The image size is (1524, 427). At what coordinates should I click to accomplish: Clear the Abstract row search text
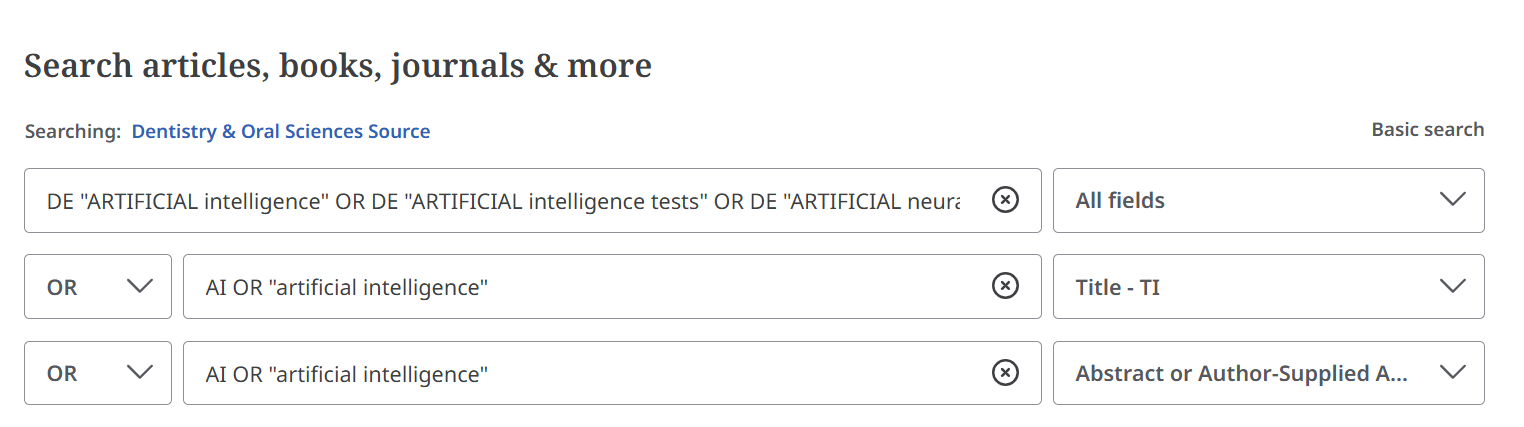point(1005,373)
